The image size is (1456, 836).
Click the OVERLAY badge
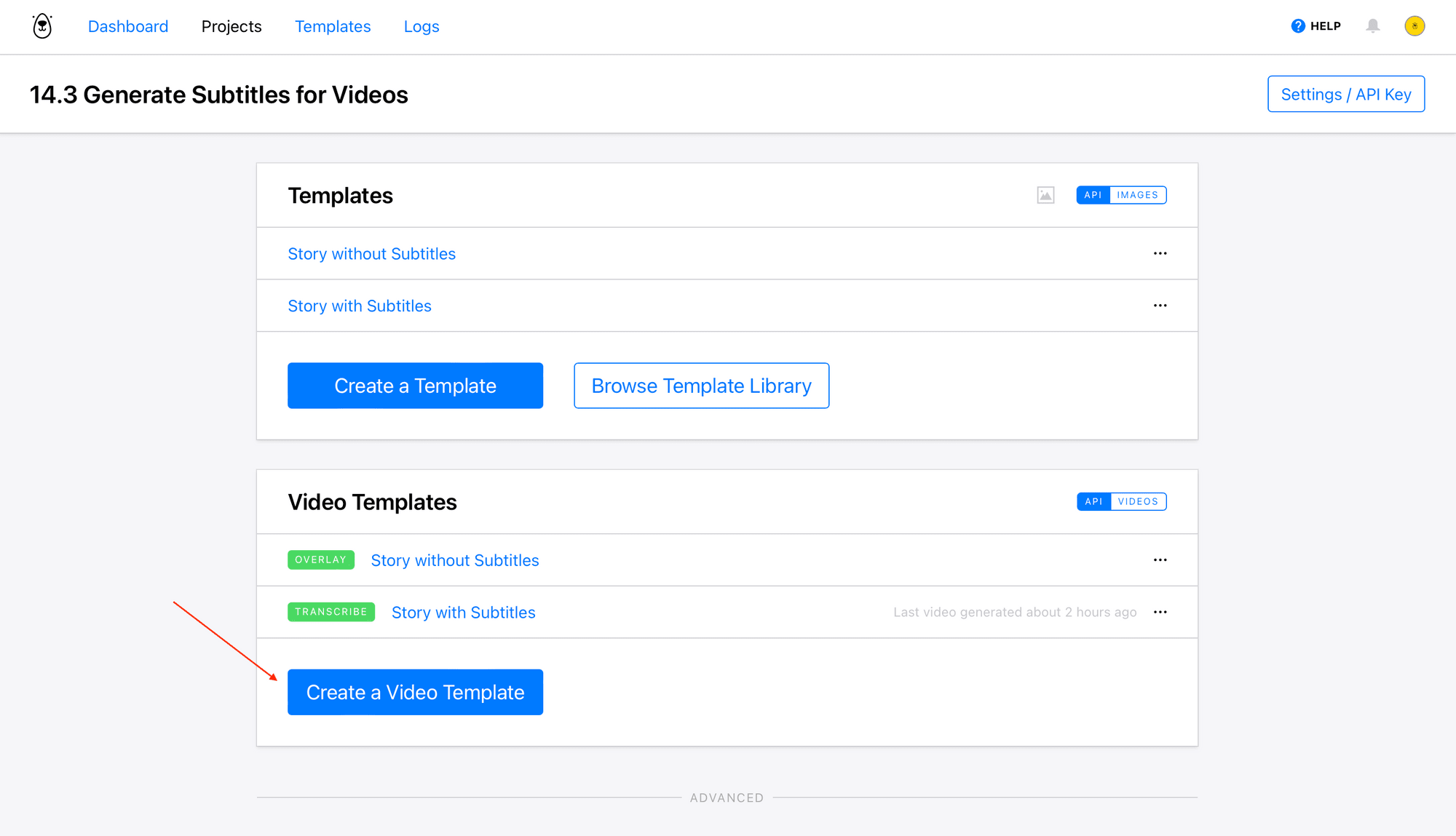click(320, 560)
